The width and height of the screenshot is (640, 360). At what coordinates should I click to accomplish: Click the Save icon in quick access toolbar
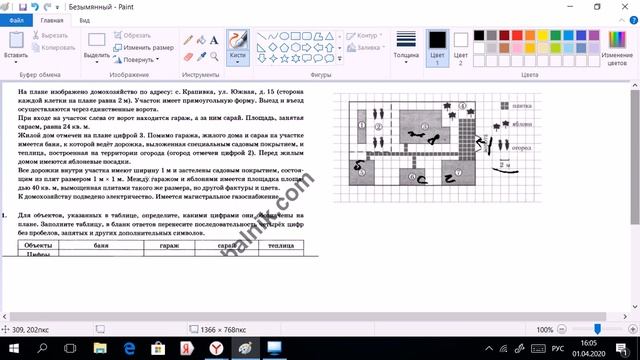23,7
